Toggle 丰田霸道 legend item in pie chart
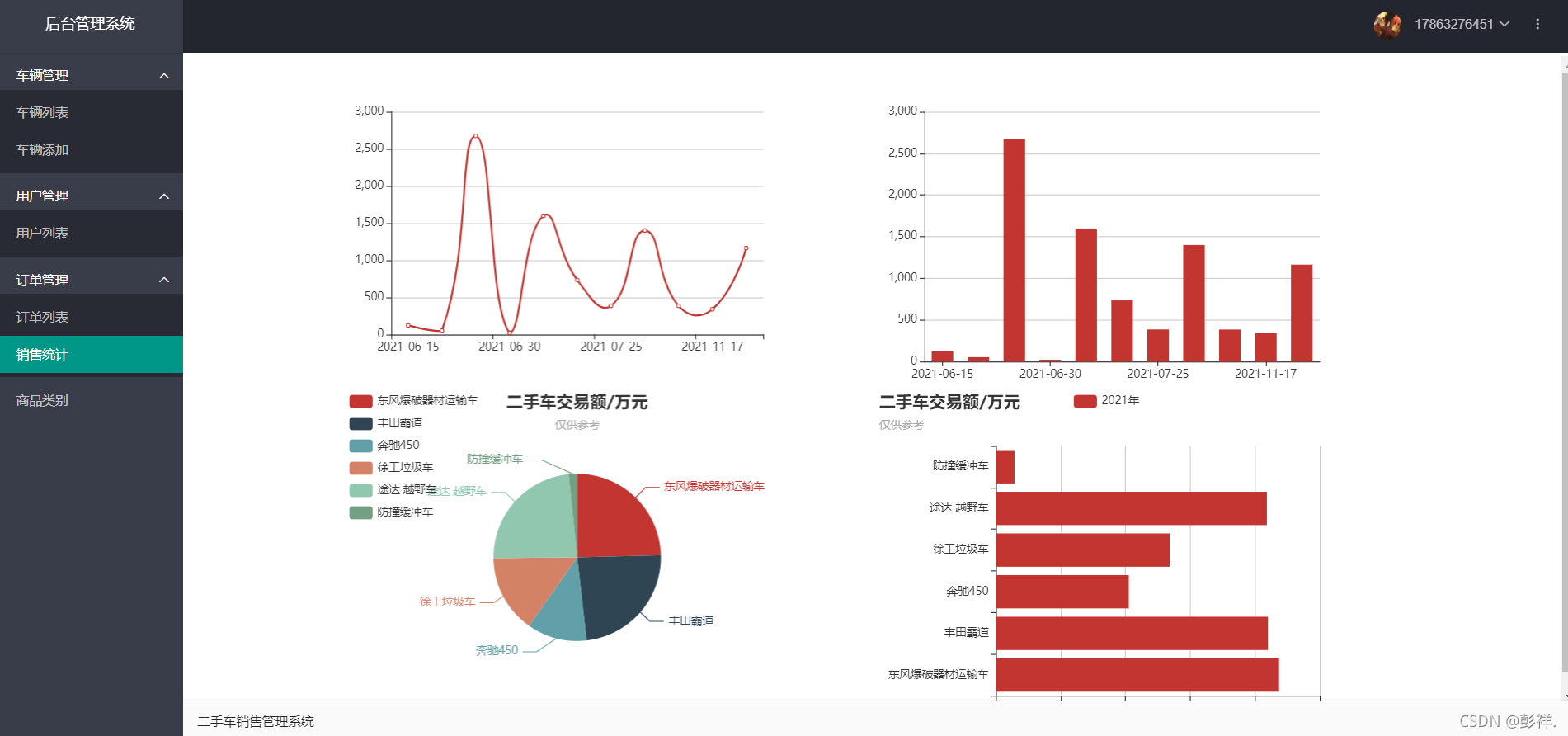 [386, 423]
